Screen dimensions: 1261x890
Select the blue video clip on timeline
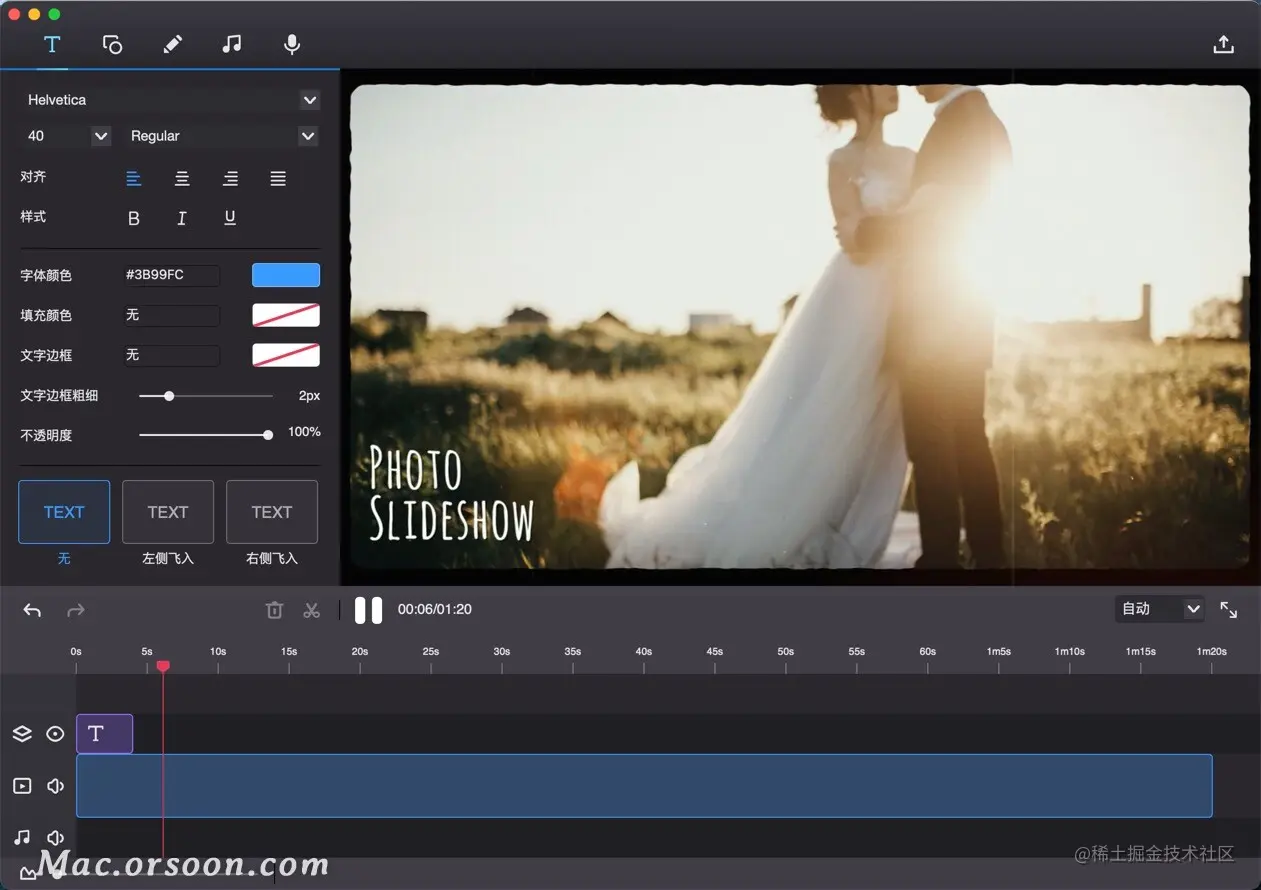(x=644, y=786)
